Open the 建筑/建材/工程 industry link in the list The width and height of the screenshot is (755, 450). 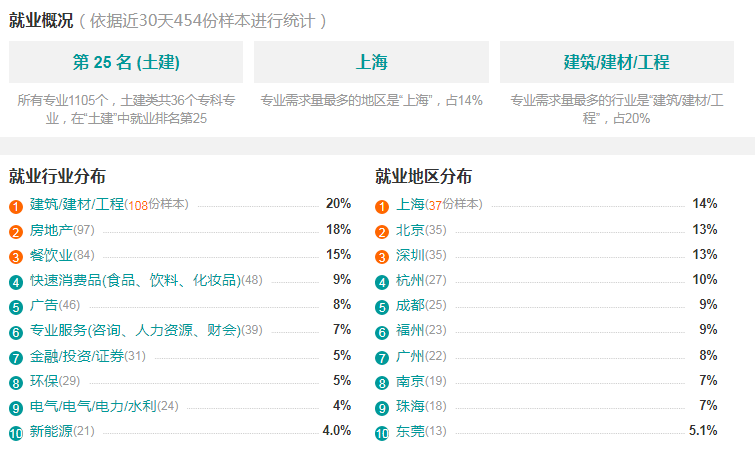[x=77, y=204]
